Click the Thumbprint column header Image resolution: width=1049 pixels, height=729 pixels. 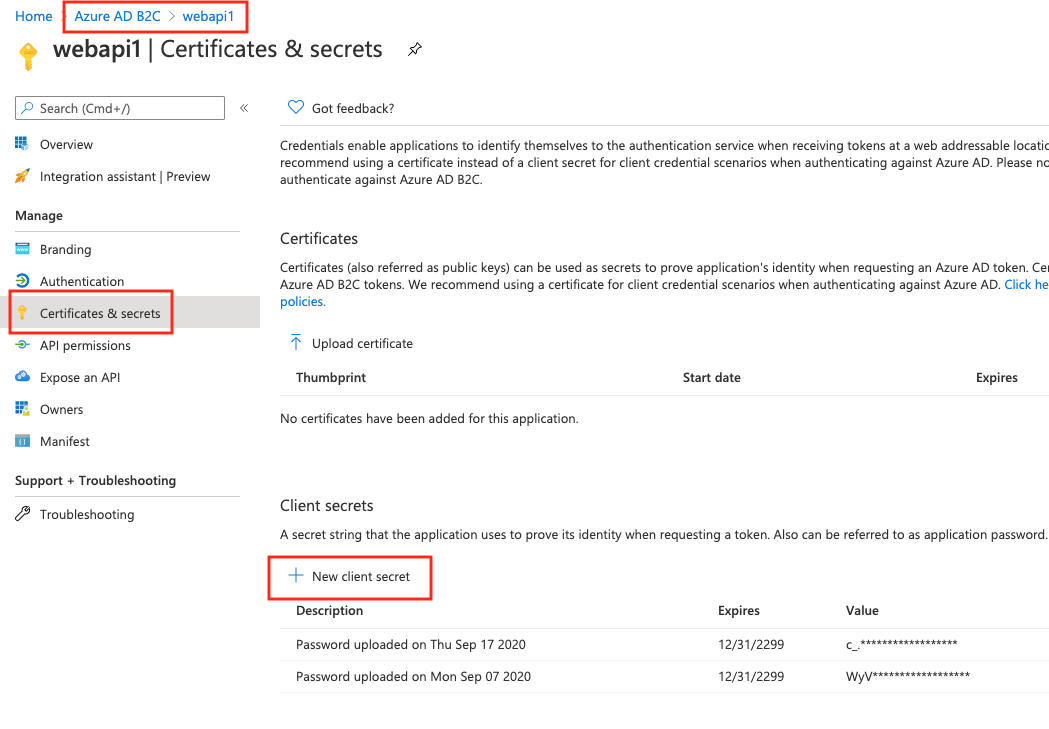coord(330,377)
